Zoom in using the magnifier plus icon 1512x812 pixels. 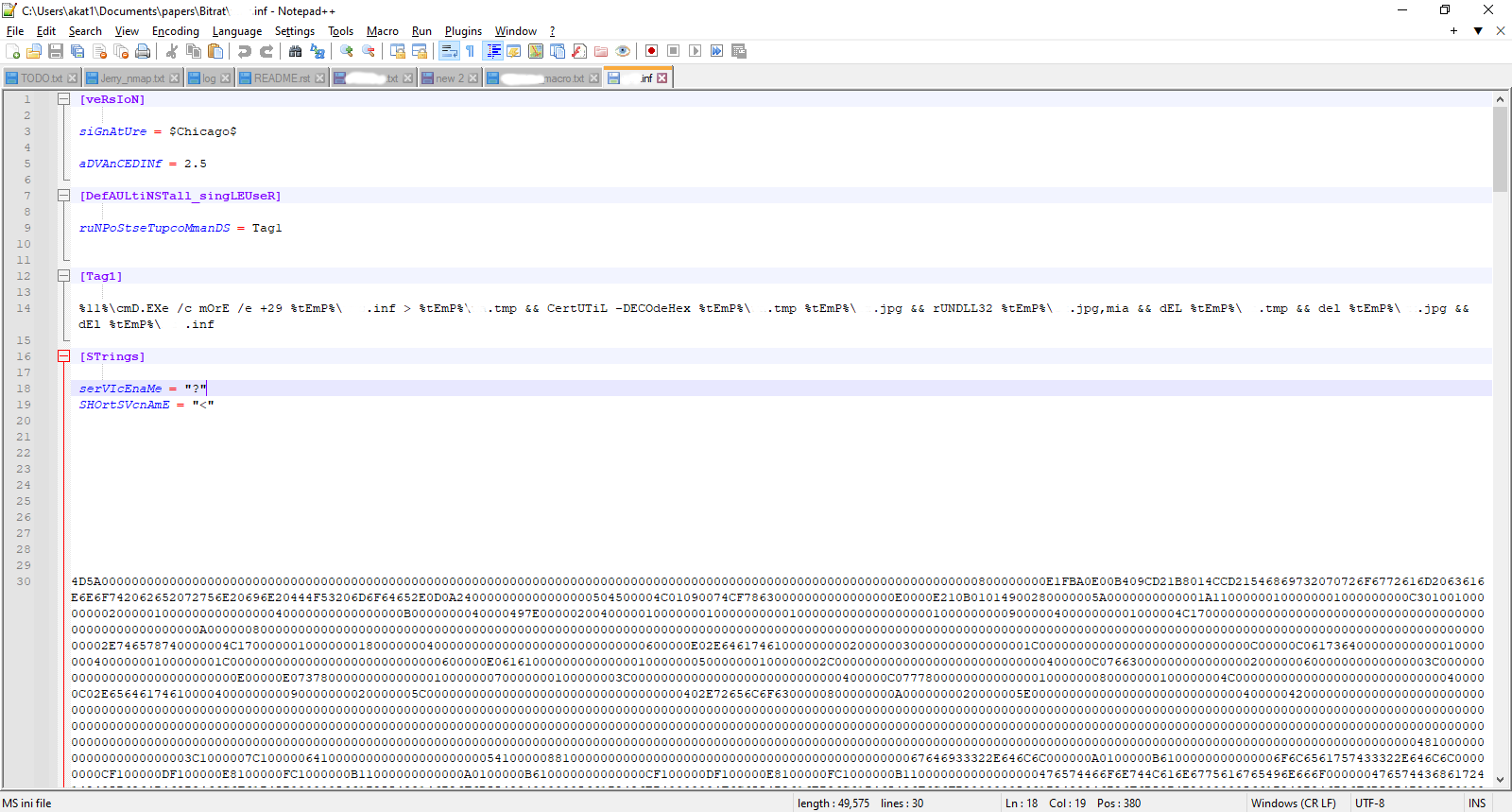(347, 51)
